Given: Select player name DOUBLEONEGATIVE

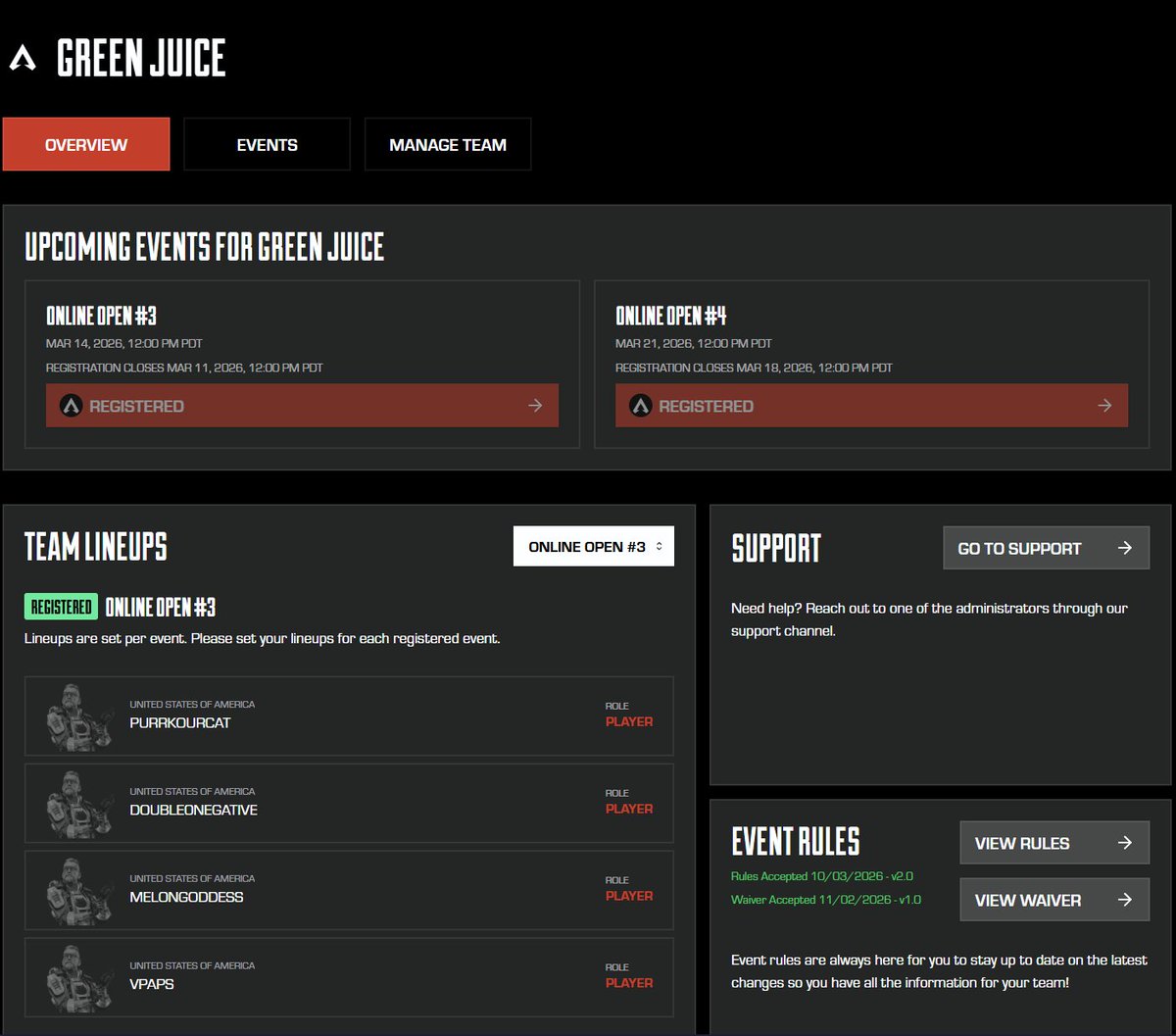Looking at the screenshot, I should coord(194,811).
